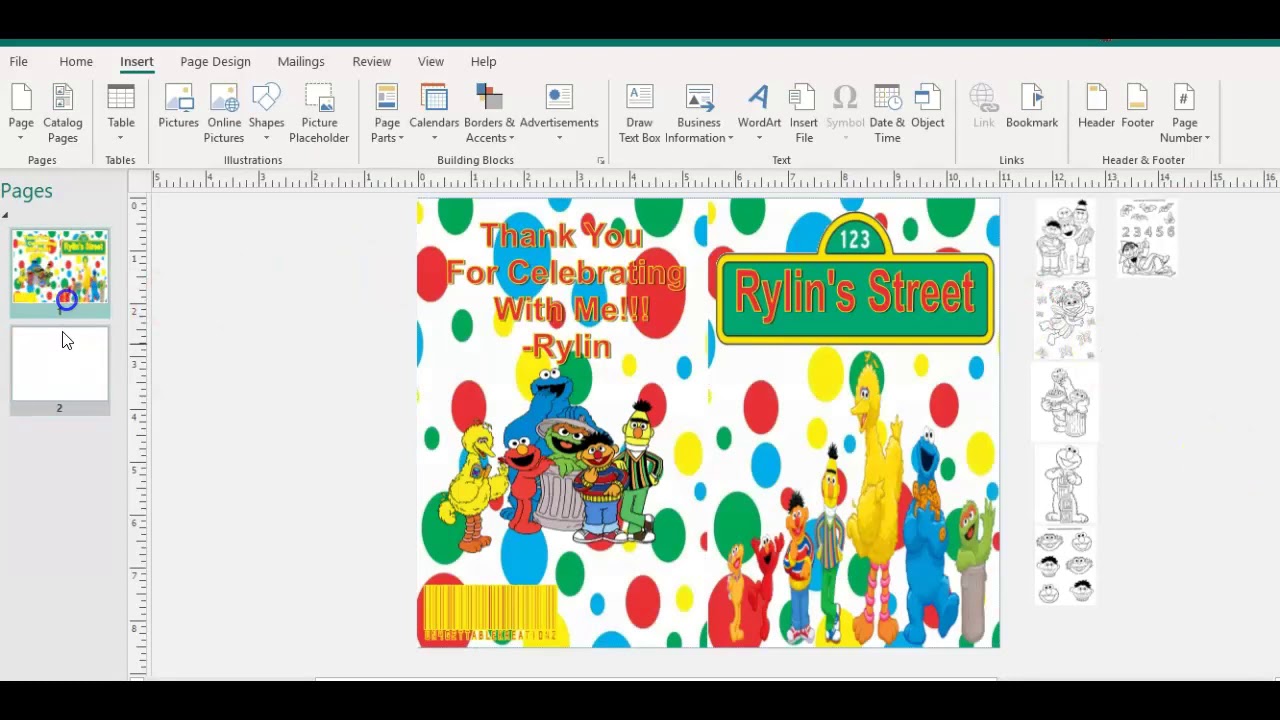This screenshot has width=1280, height=720.
Task: Open the Help tab
Action: point(483,61)
